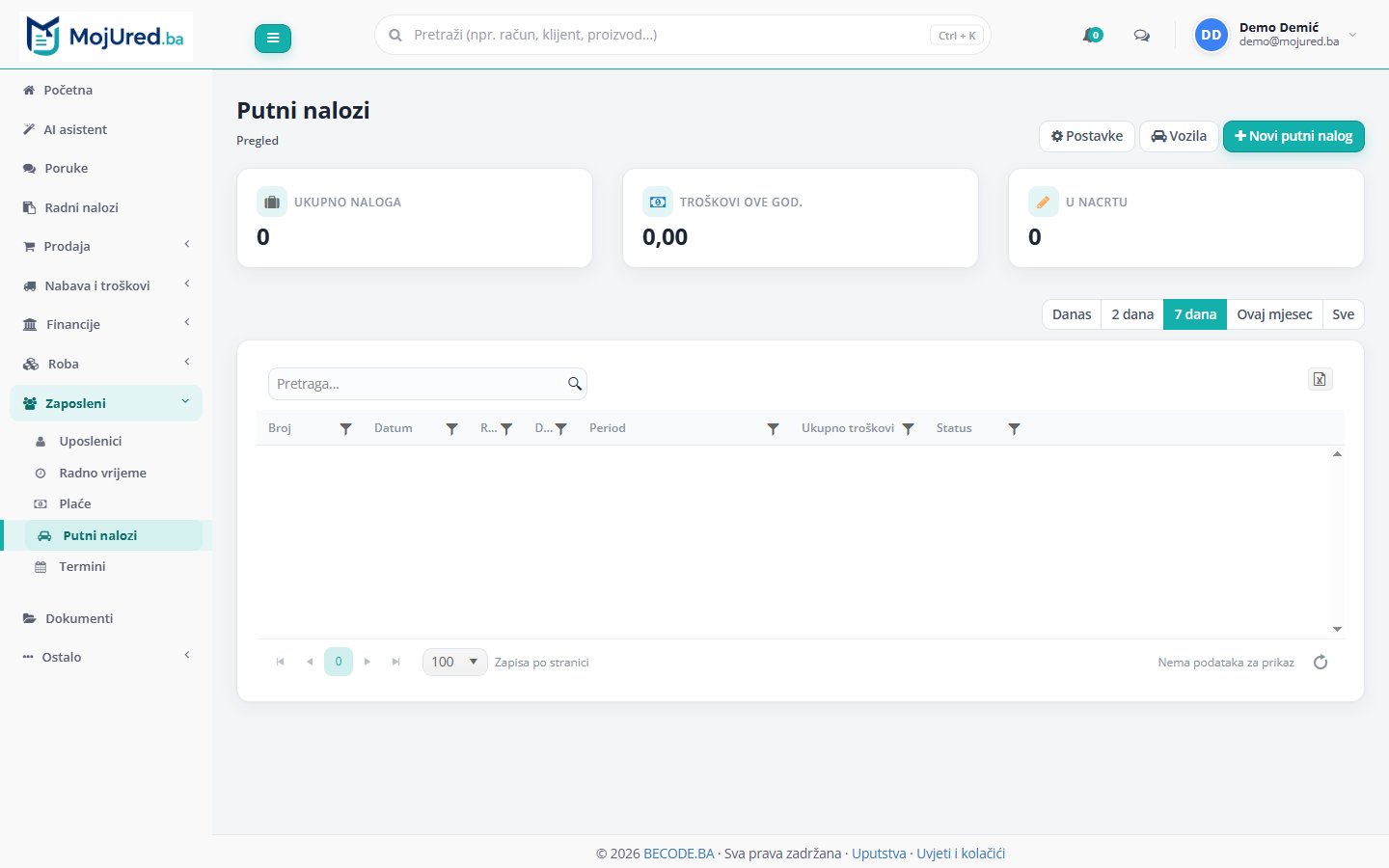Viewport: 1389px width, 868px height.
Task: Open Radno vrijeme in the sidebar
Action: 102,473
